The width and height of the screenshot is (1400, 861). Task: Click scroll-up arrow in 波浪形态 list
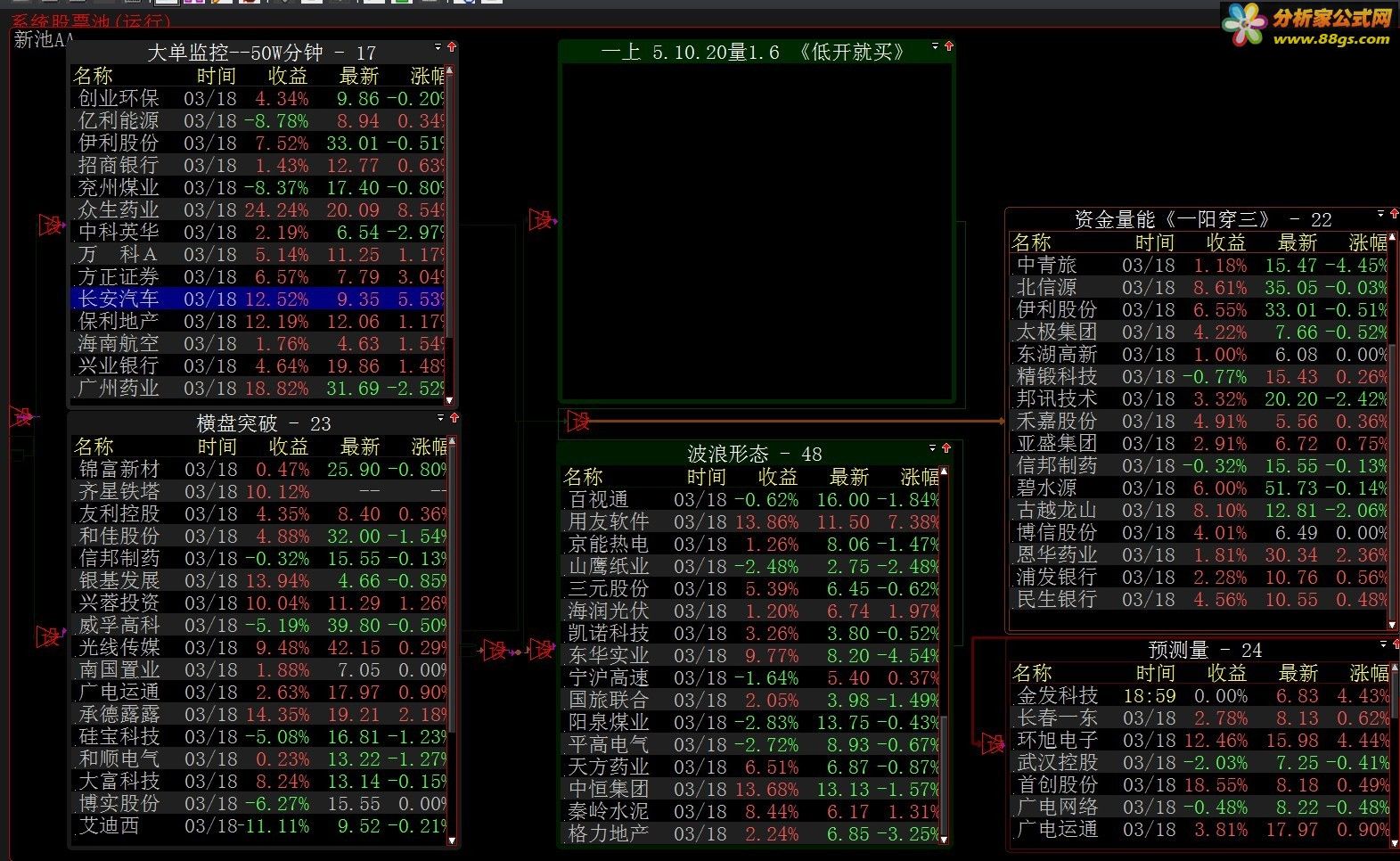(944, 471)
